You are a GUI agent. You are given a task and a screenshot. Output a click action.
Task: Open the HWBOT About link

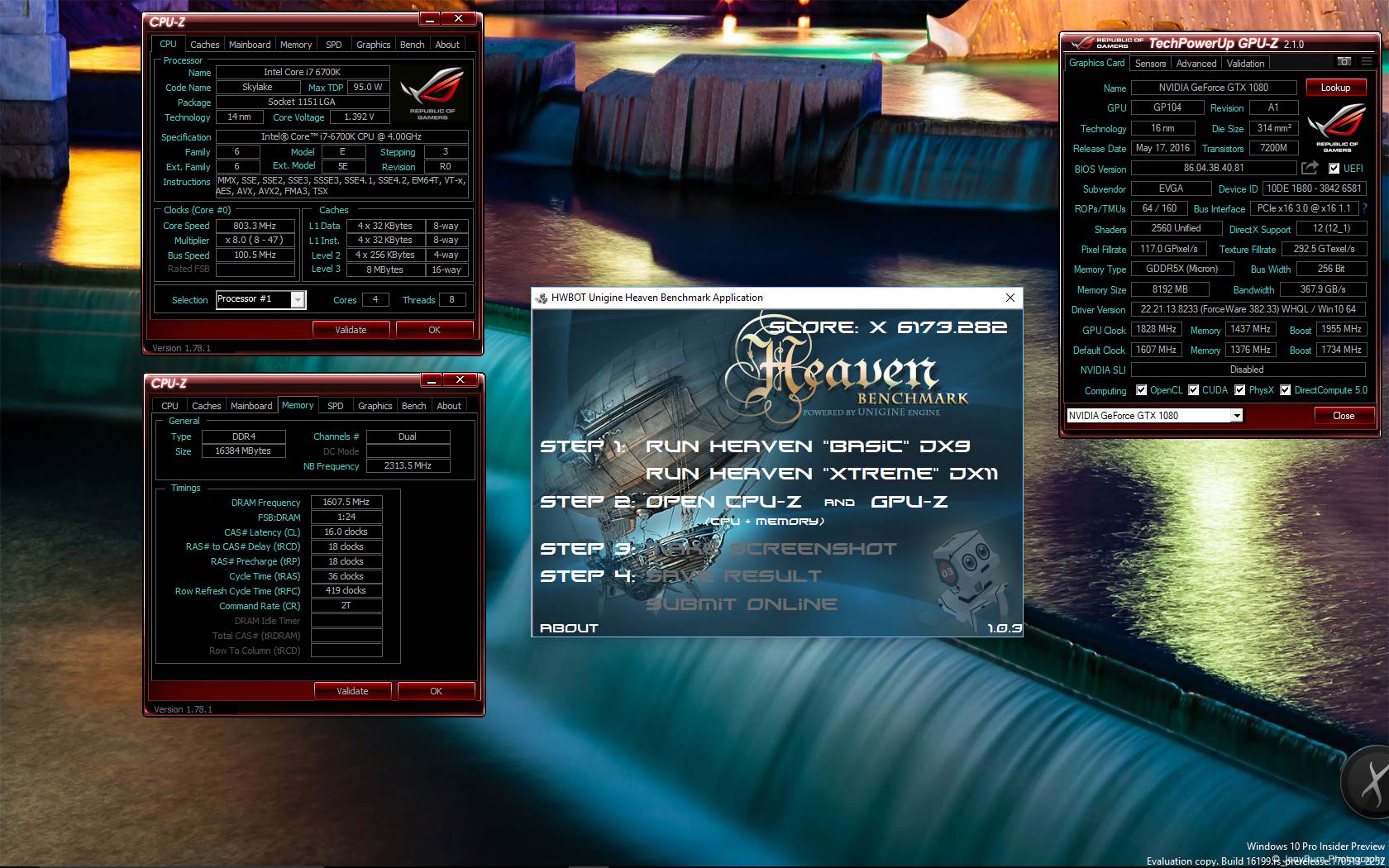(569, 628)
